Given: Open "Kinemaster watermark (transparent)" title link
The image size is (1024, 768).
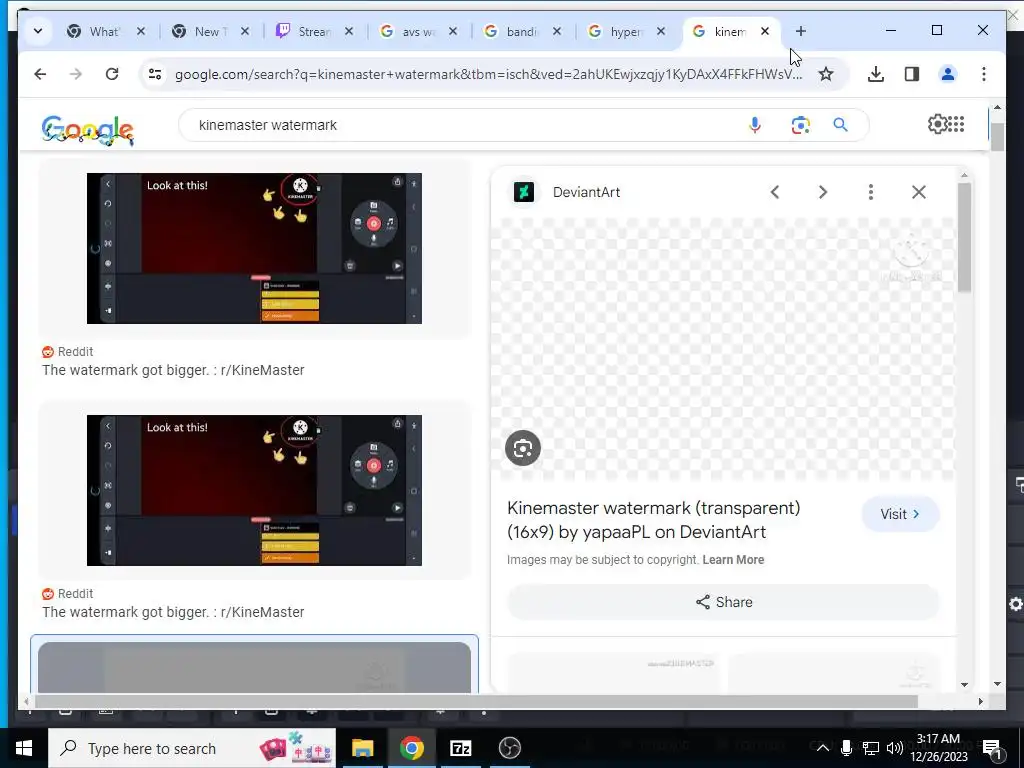Looking at the screenshot, I should point(653,520).
